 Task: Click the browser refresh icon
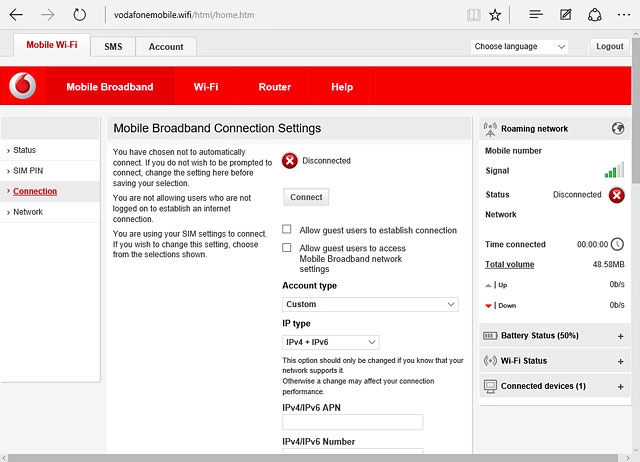[80, 15]
